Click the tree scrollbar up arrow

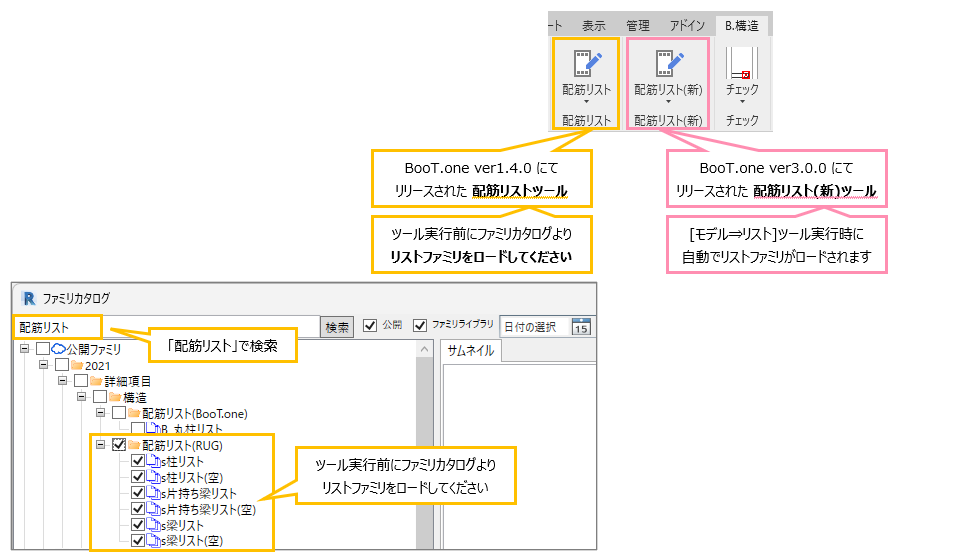pos(424,349)
